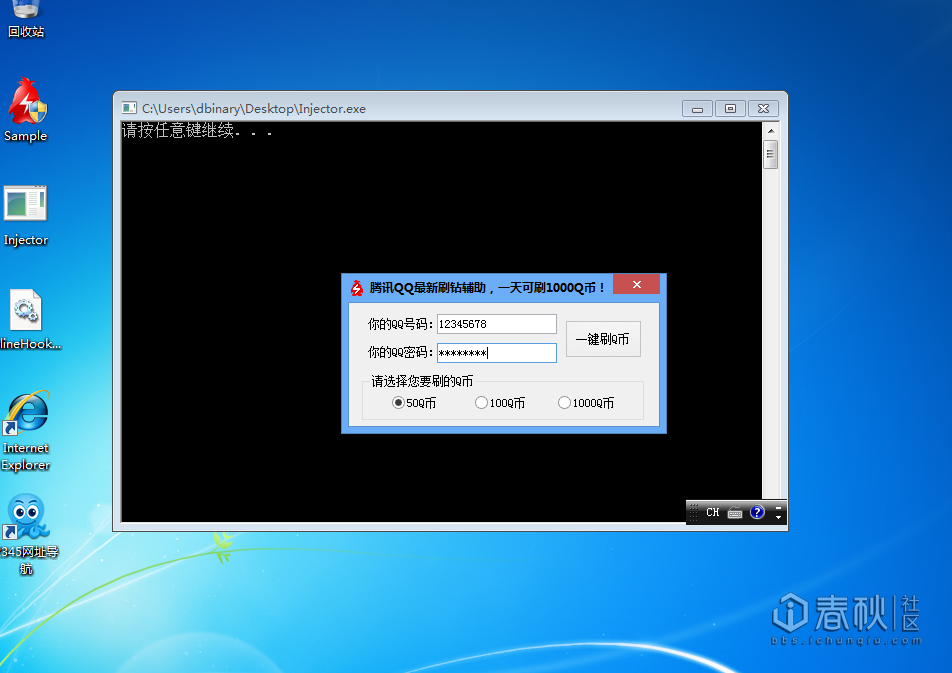Click the language bar help icon
The width and height of the screenshot is (952, 673).
(757, 513)
